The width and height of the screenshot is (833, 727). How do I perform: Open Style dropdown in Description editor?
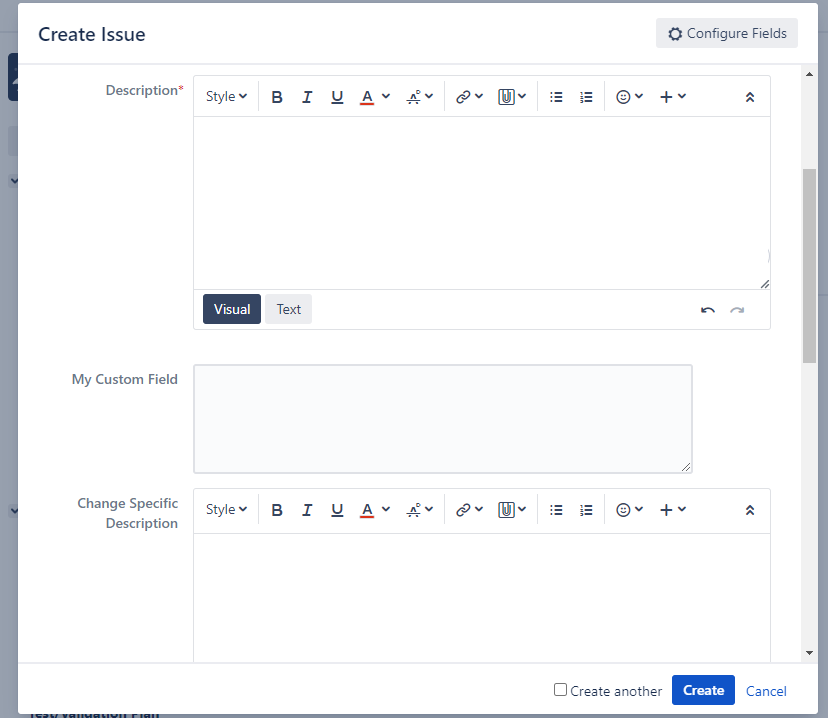pos(226,97)
